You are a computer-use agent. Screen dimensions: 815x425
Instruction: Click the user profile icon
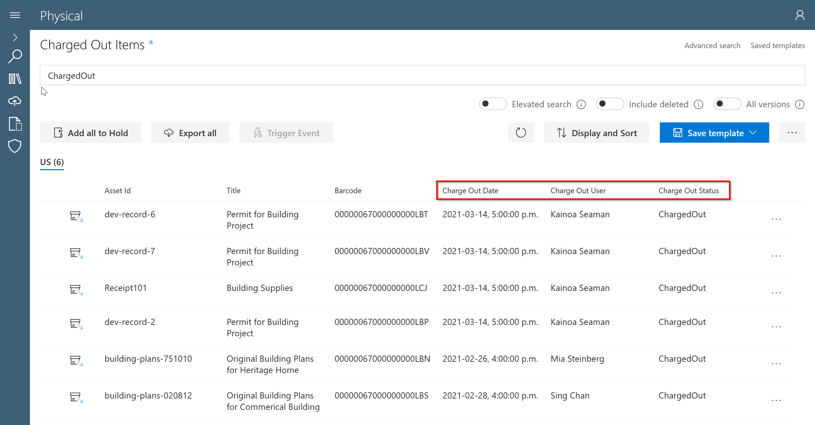tap(799, 15)
